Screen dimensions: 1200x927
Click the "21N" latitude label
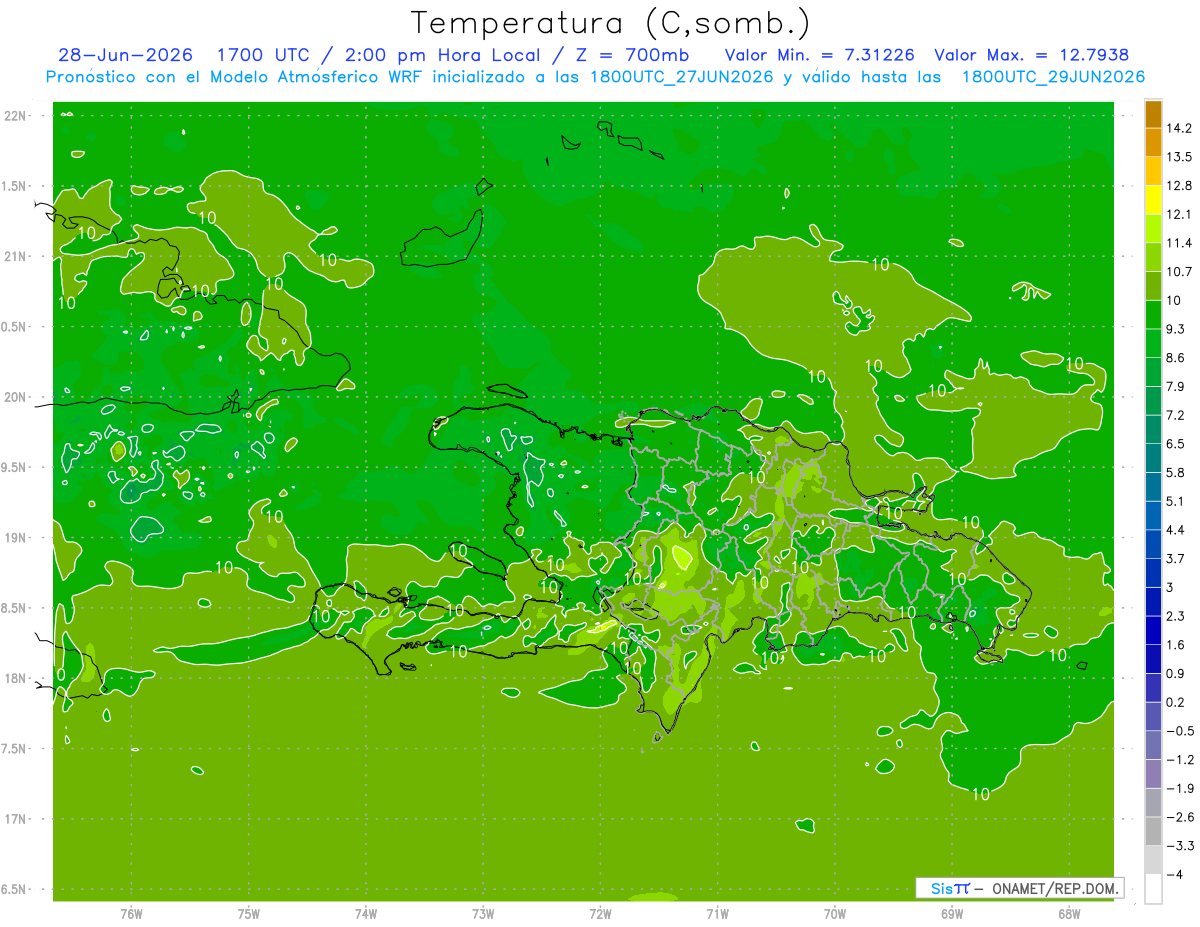tap(16, 256)
